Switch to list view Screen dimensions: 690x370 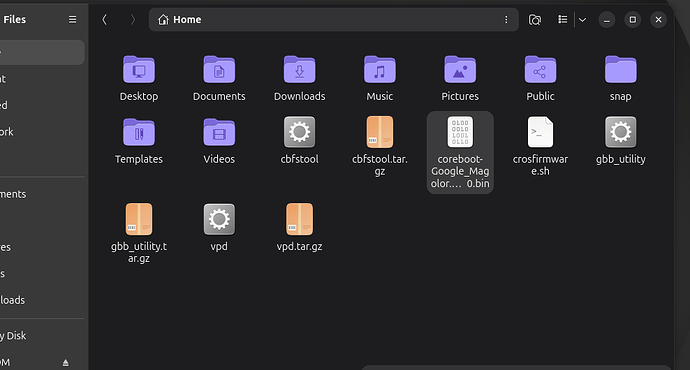pos(562,19)
